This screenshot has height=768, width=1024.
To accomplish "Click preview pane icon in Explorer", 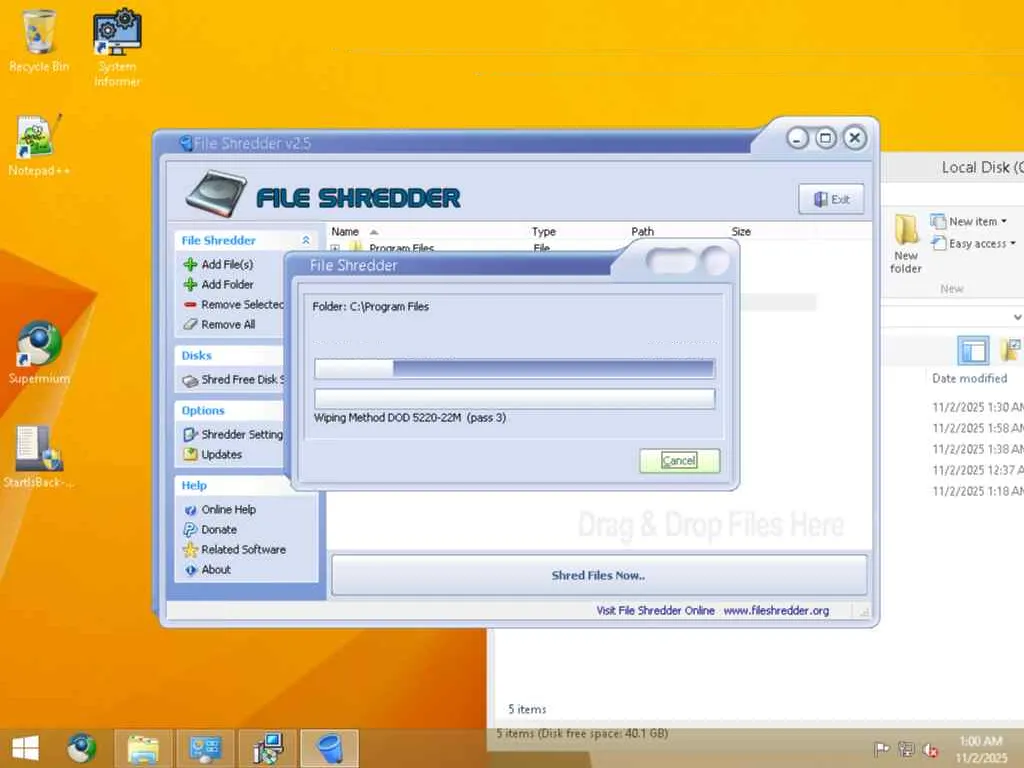I will [973, 351].
